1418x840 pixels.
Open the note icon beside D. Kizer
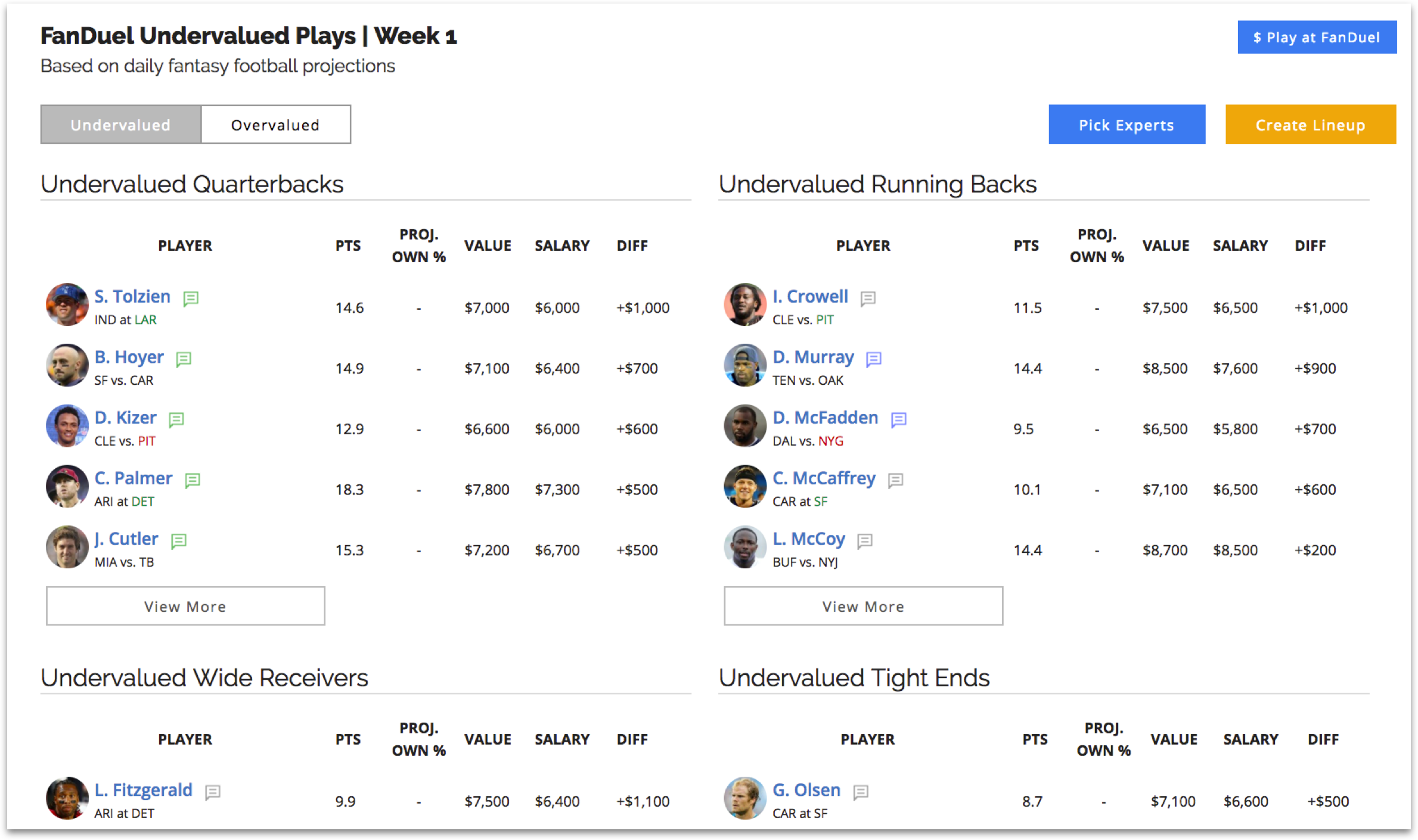click(176, 419)
